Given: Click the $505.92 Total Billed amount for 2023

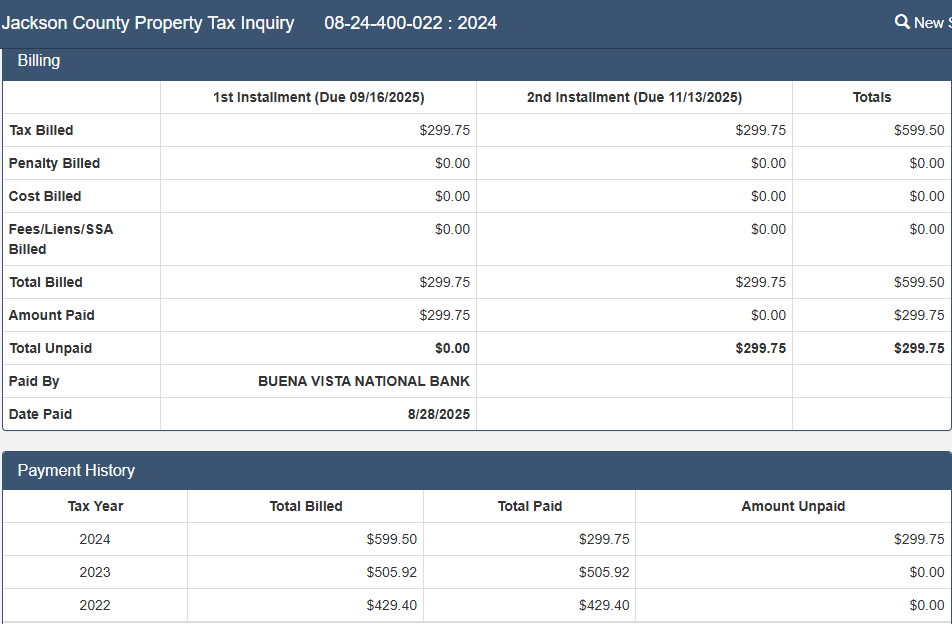Looking at the screenshot, I should [391, 572].
